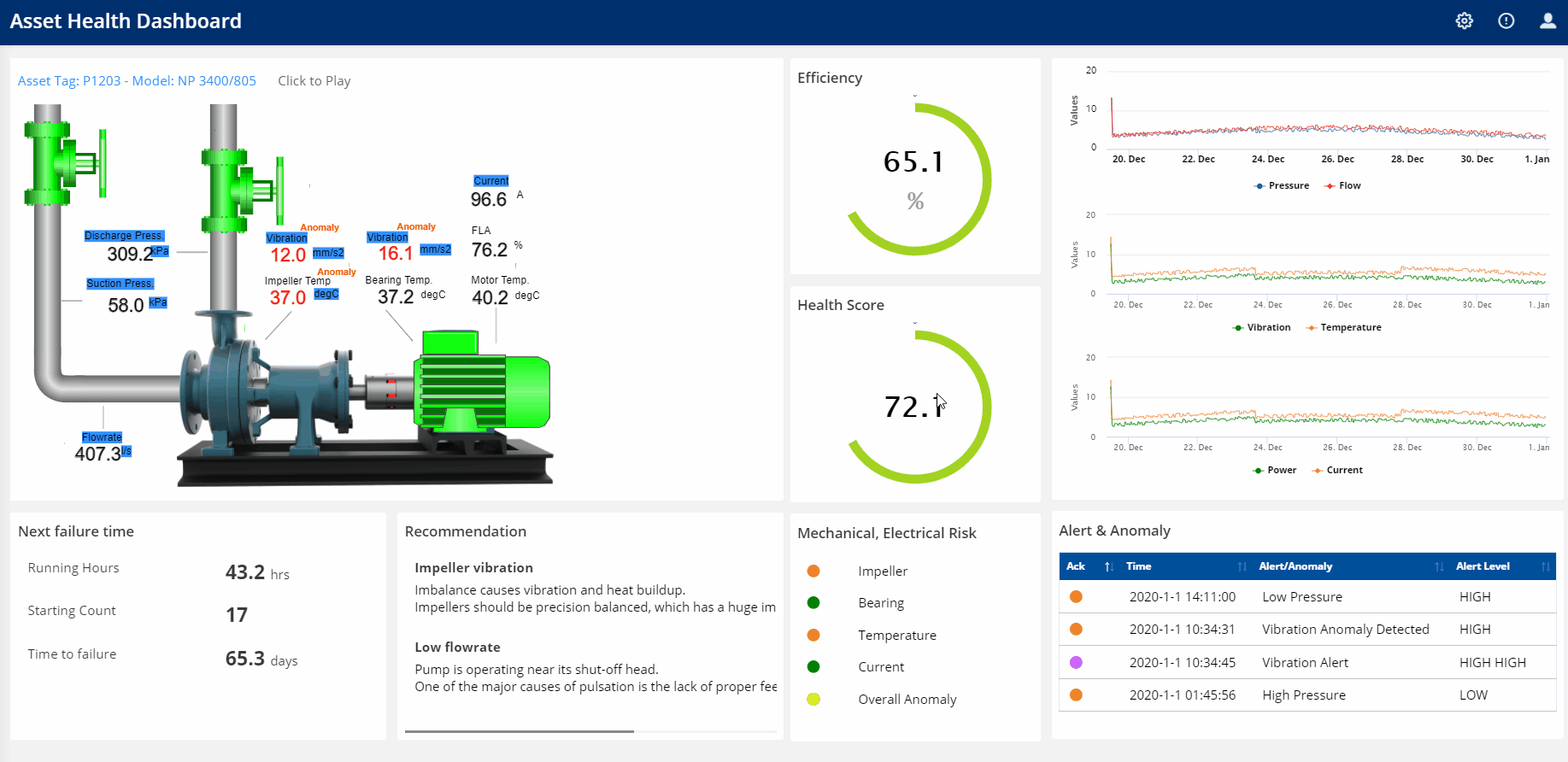Click the orange Ack dot for Low Pressure
This screenshot has width=1568, height=762.
click(x=1076, y=597)
